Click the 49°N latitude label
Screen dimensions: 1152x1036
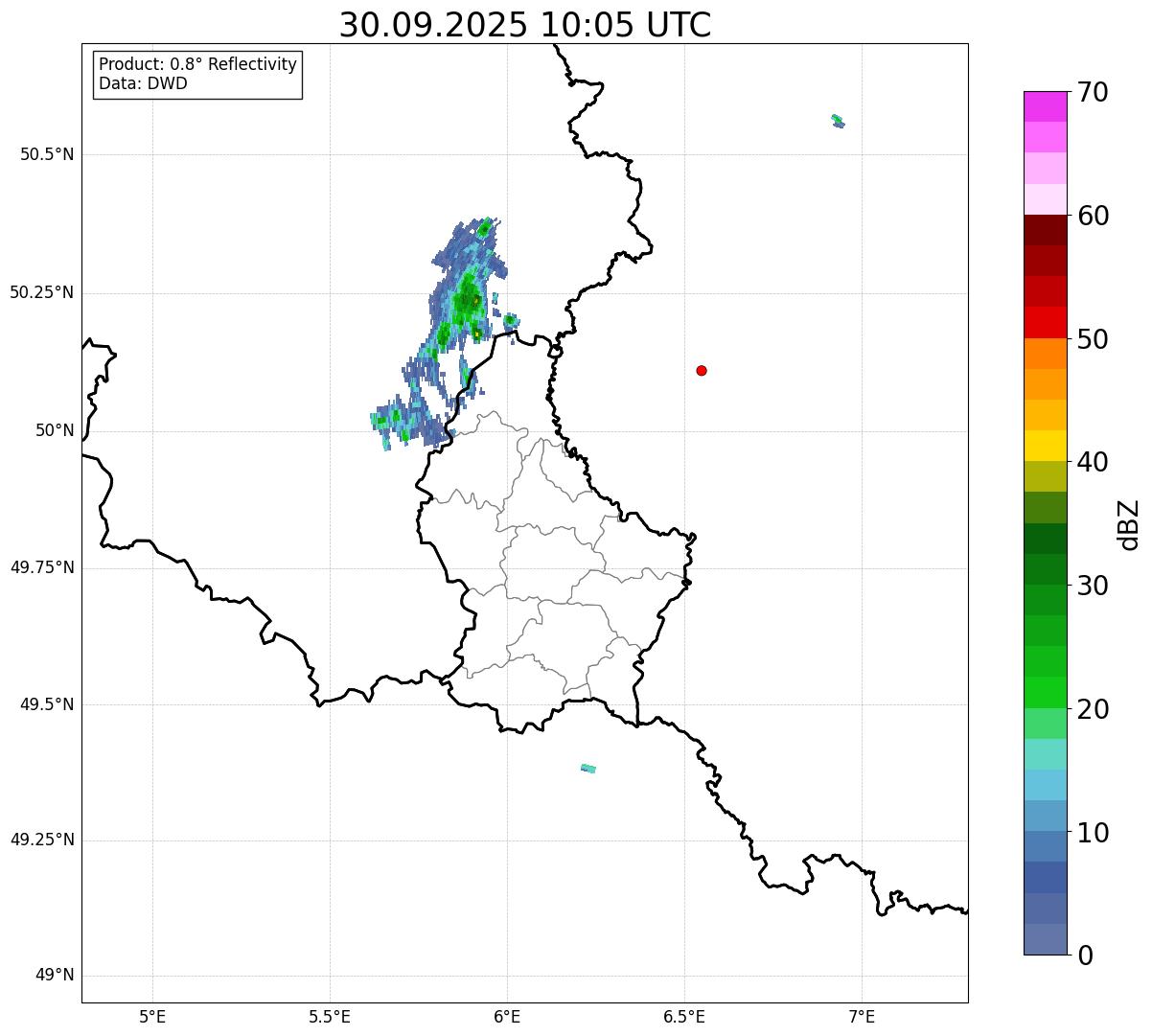pos(55,976)
